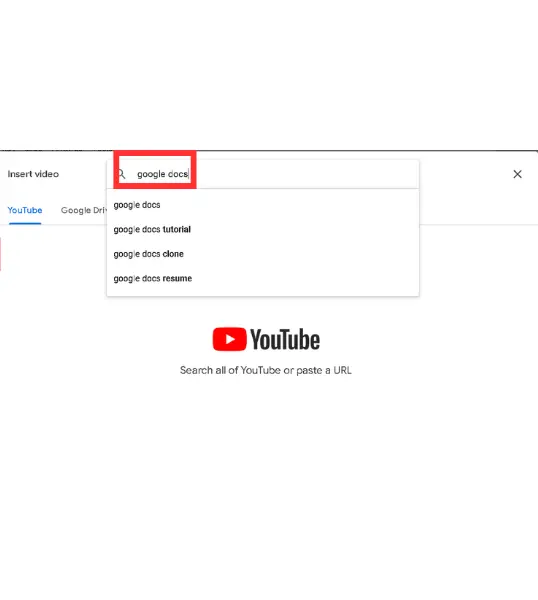Screen dimensions: 538x600
Task: Click the bold word "tutorial" in the suggestions
Action: click(177, 230)
